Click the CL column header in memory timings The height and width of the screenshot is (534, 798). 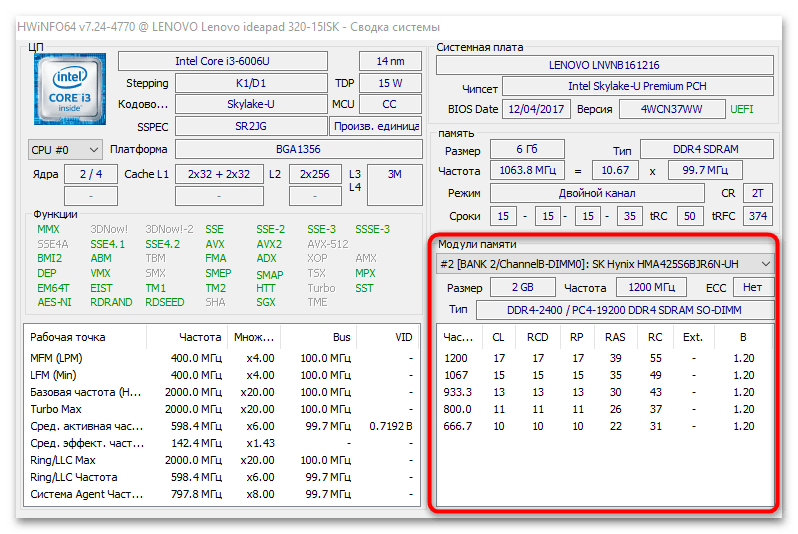click(x=498, y=337)
